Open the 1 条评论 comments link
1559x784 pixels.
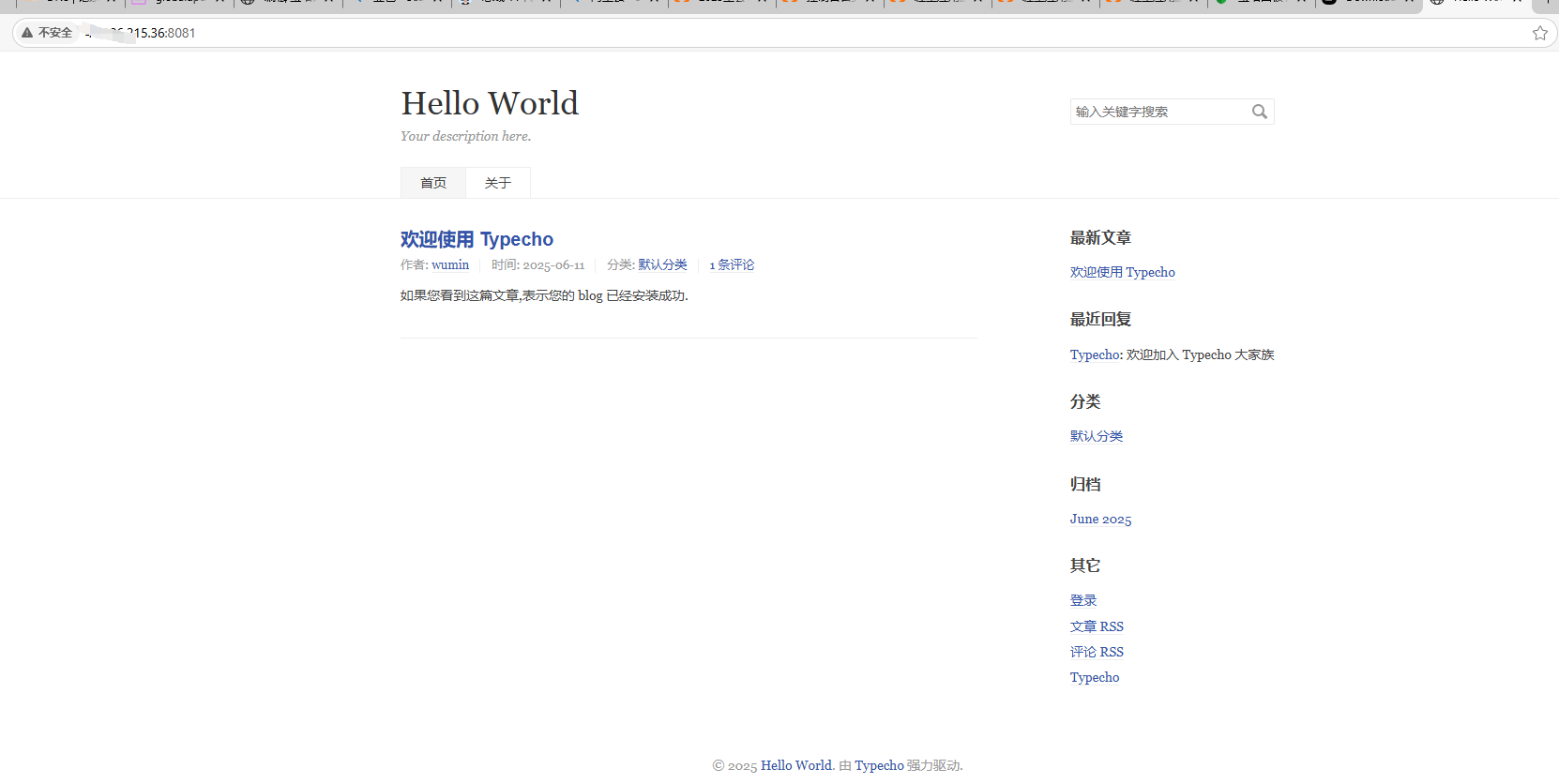pos(732,264)
